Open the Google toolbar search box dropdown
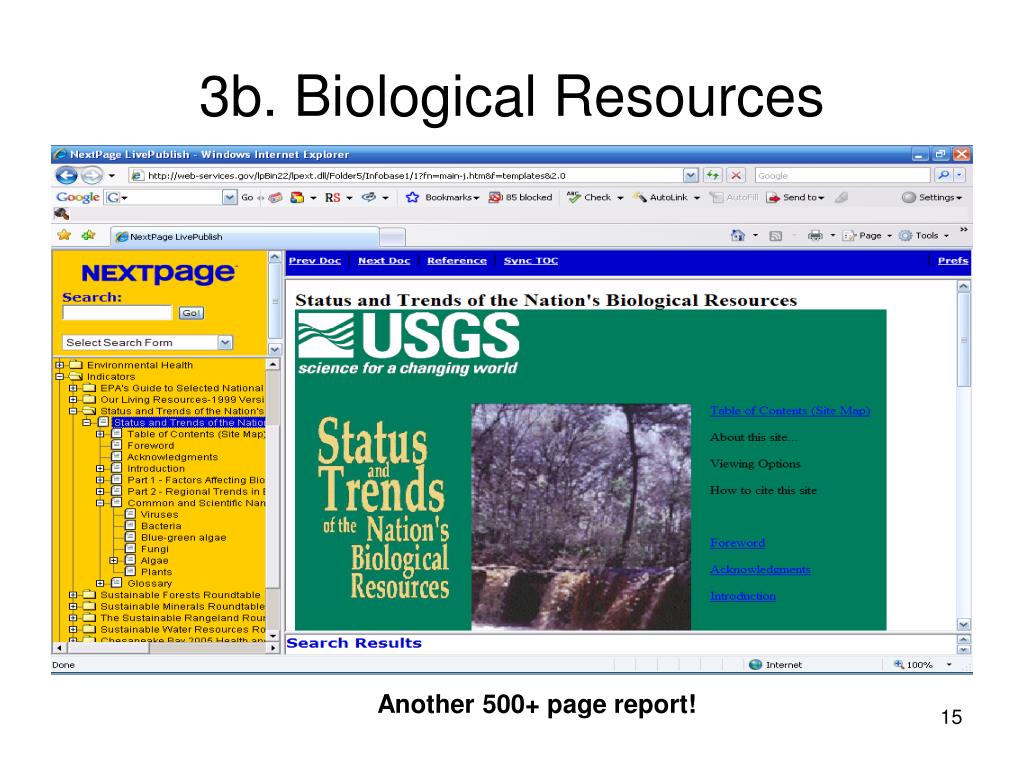 229,197
